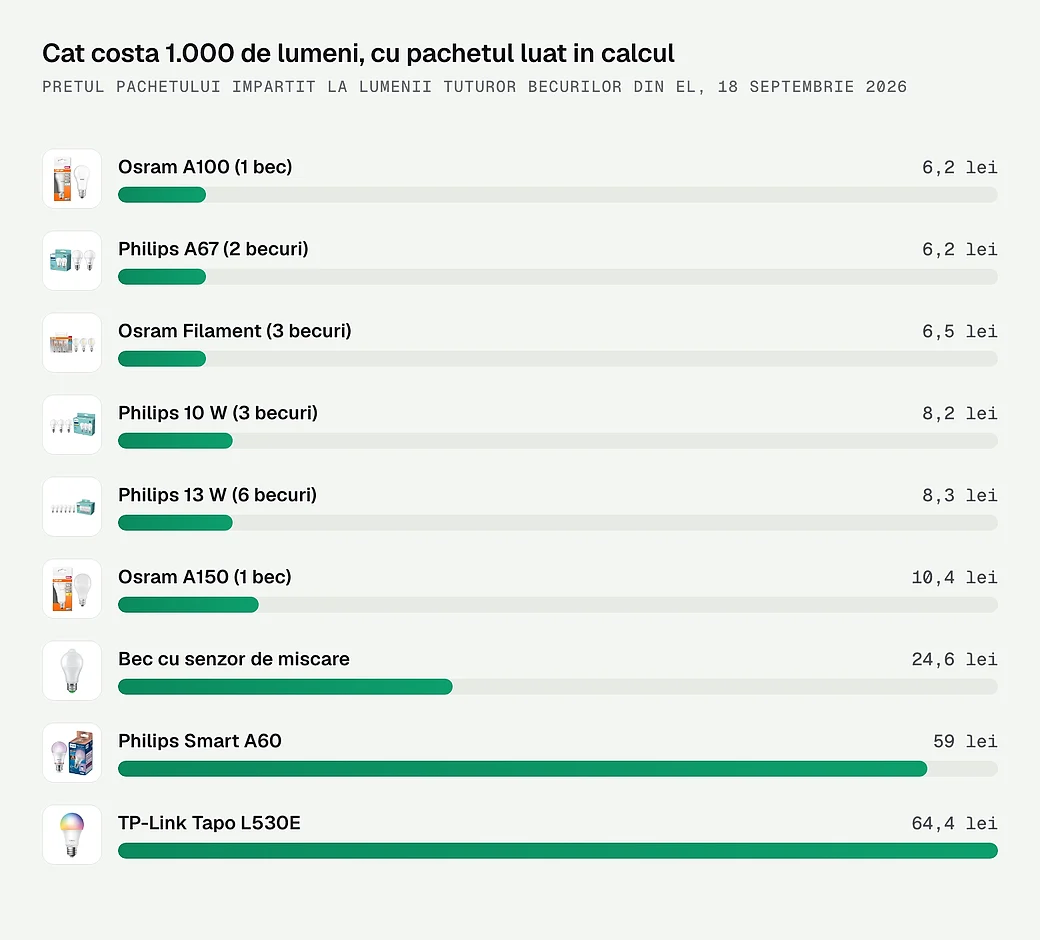Click the Philips A67 value '6,2 lei'
The image size is (1040, 940).
click(x=959, y=250)
